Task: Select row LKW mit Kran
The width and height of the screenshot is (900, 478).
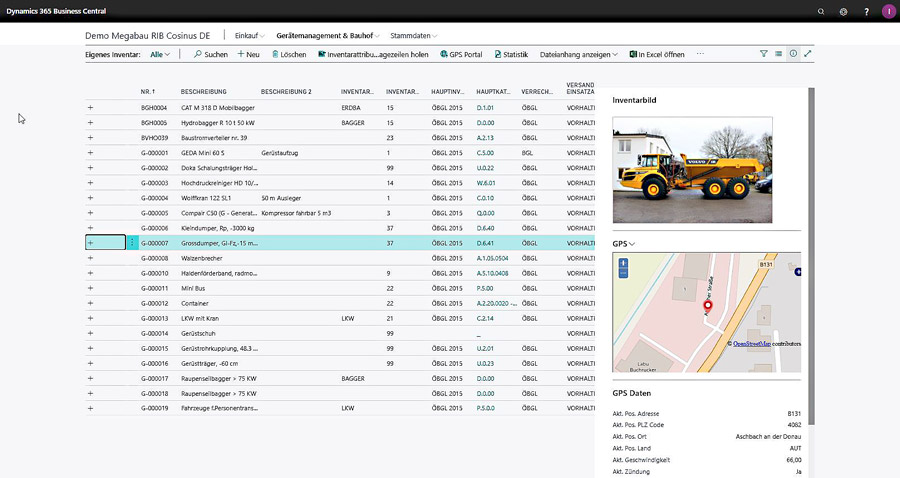Action: point(340,318)
